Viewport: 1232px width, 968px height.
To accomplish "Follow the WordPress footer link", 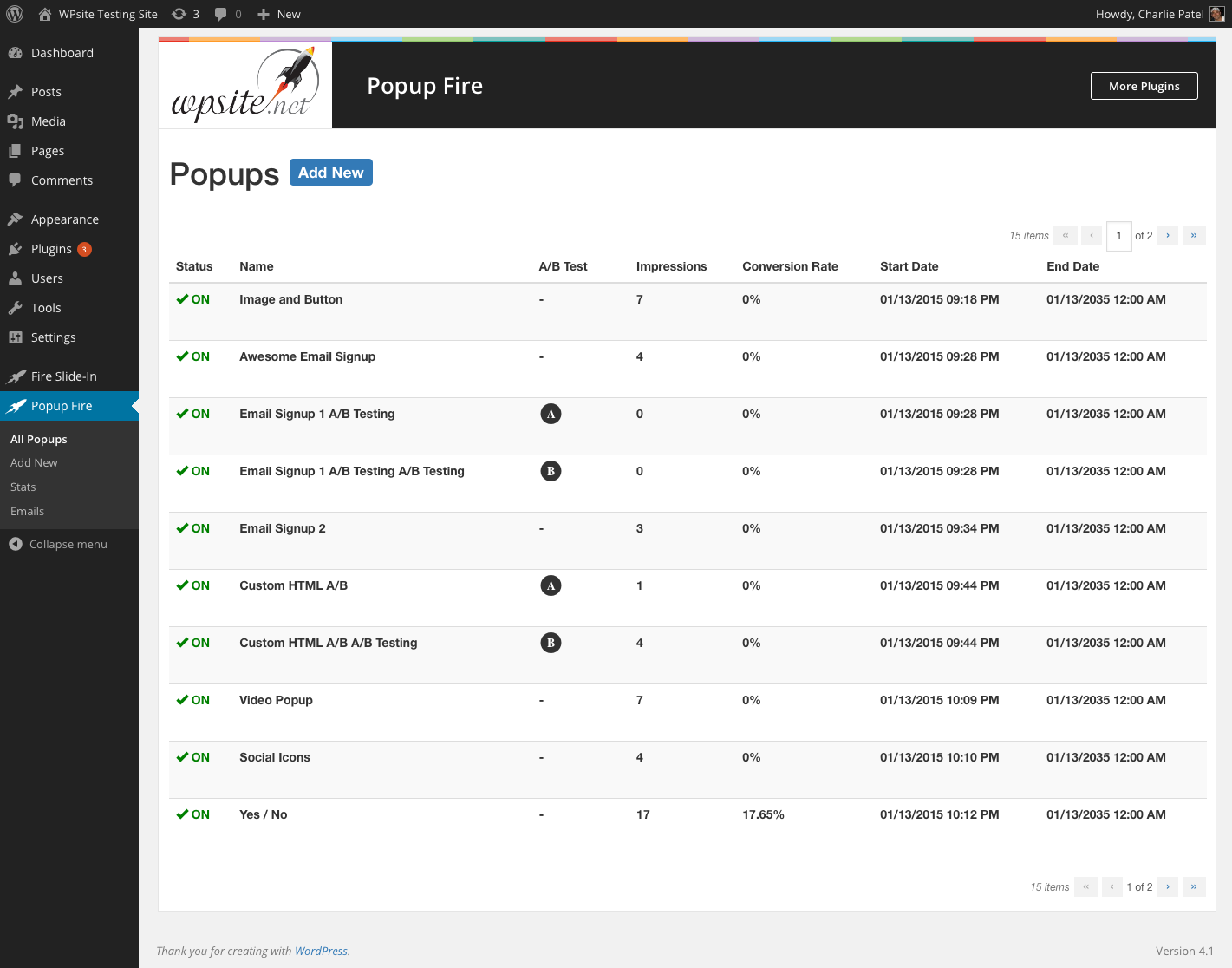I will 321,951.
